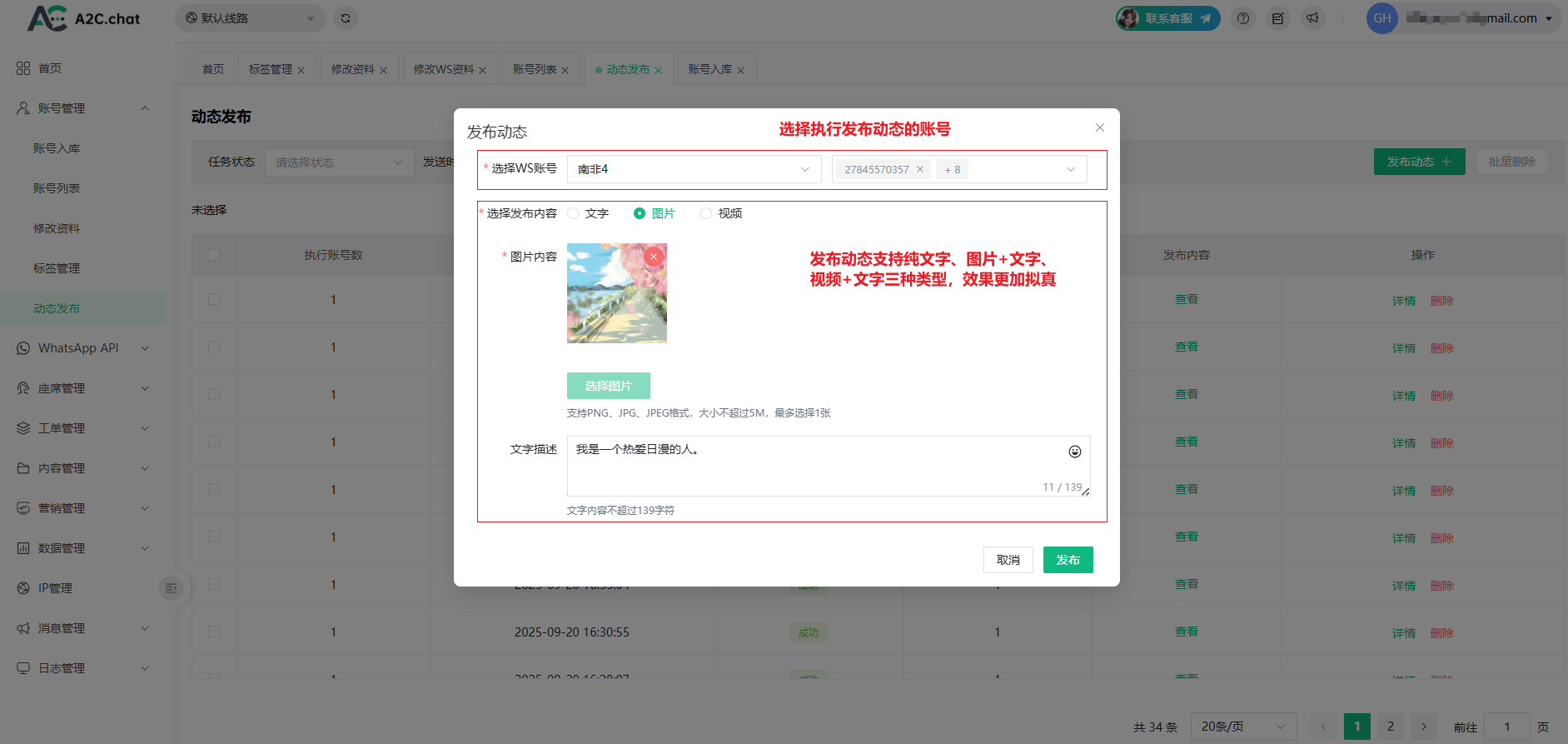Click into the 文字描述 text area

(x=816, y=465)
